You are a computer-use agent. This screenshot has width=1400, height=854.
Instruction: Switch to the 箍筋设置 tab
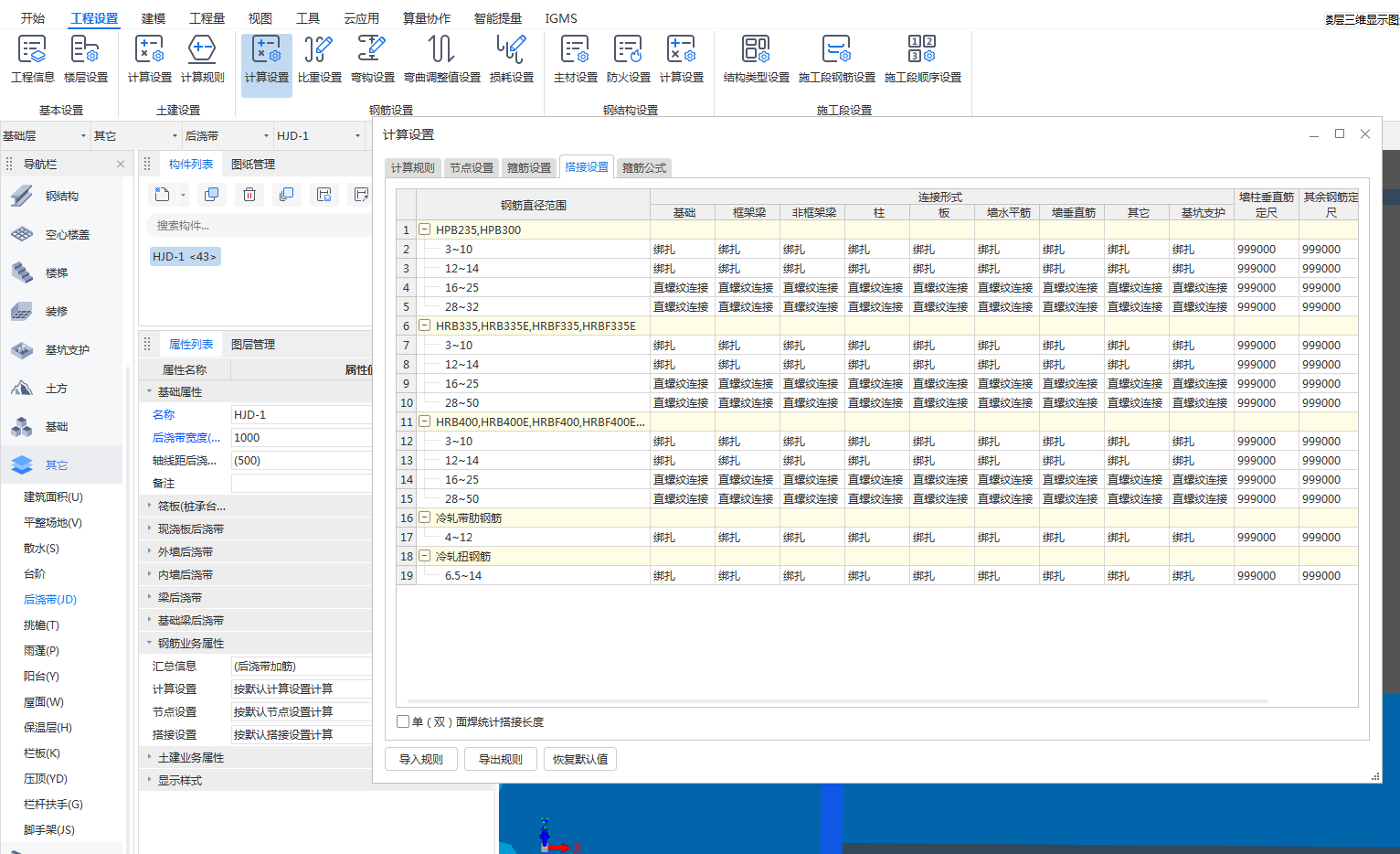pos(528,168)
